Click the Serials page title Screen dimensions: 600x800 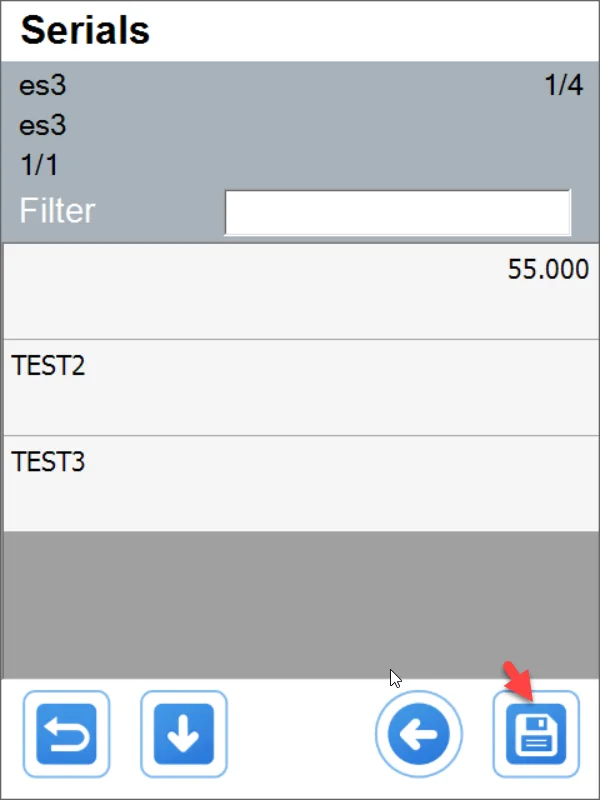(x=85, y=31)
